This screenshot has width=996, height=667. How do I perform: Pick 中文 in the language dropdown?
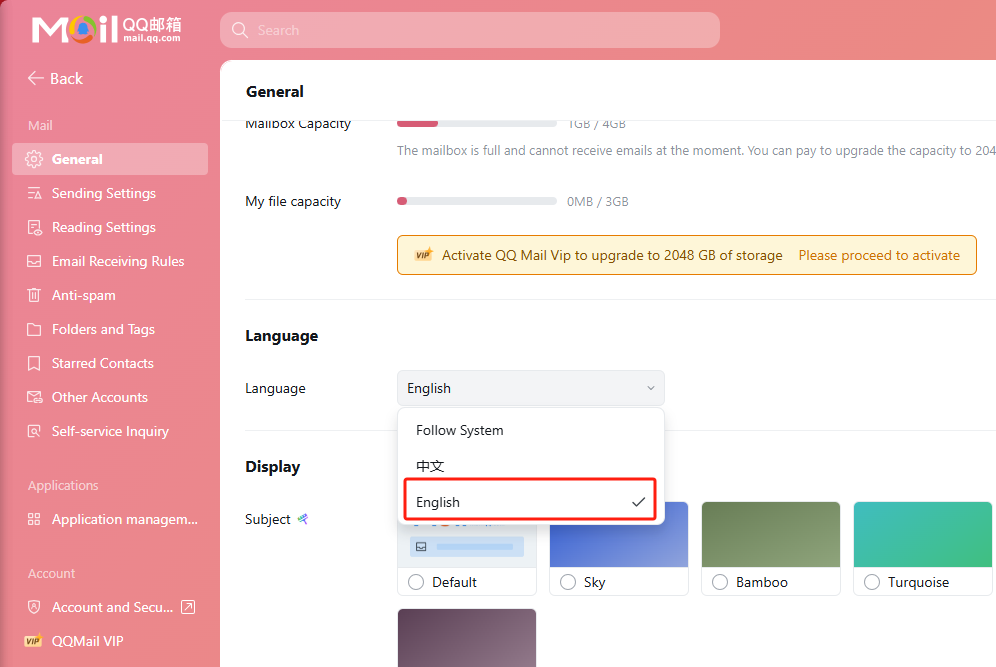tap(430, 466)
